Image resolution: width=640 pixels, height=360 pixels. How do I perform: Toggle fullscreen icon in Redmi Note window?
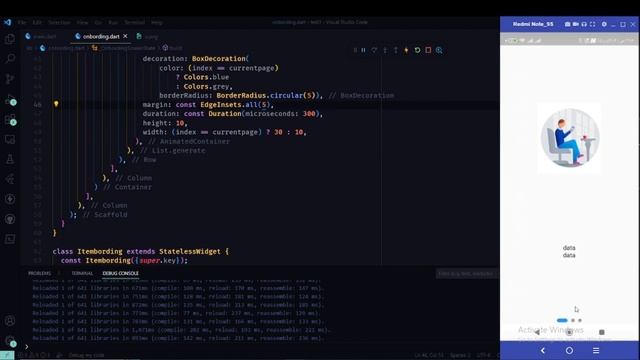point(593,24)
